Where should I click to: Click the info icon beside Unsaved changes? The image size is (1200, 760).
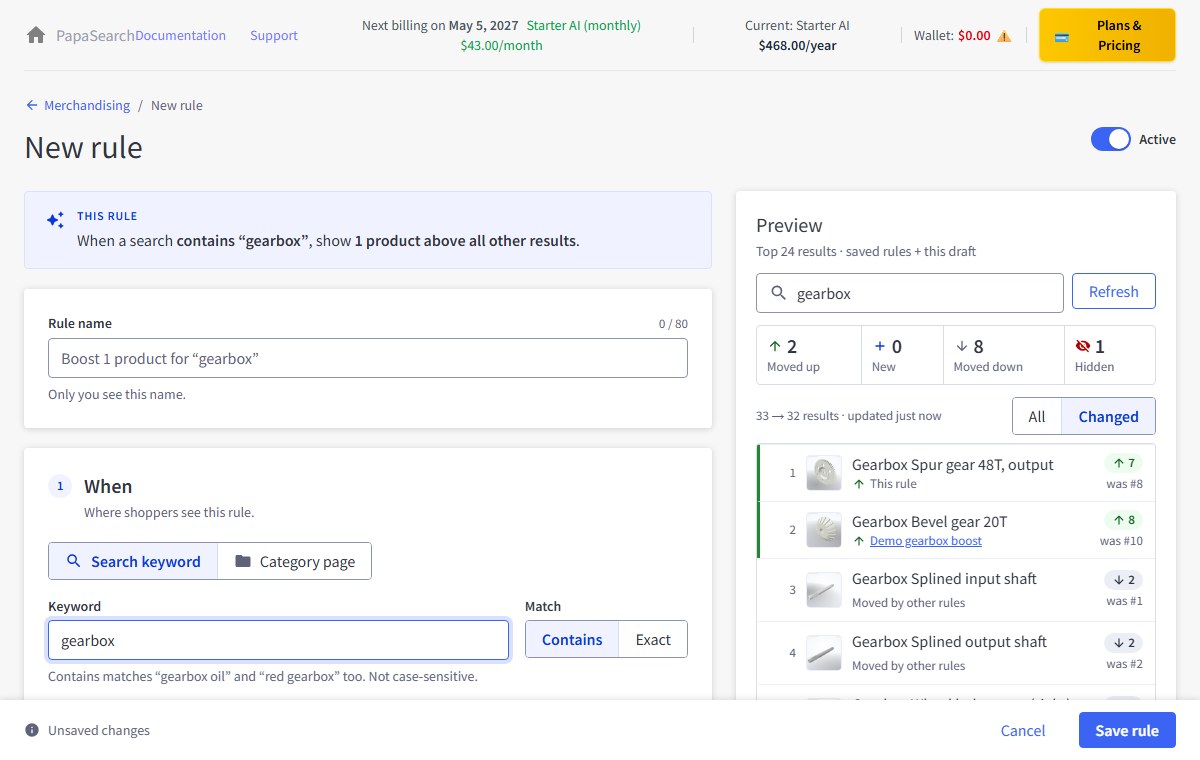32,730
